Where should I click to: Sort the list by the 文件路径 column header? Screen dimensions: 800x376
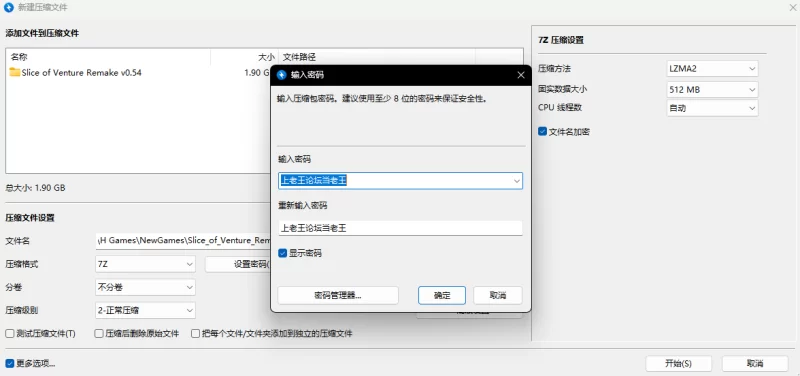(377, 57)
